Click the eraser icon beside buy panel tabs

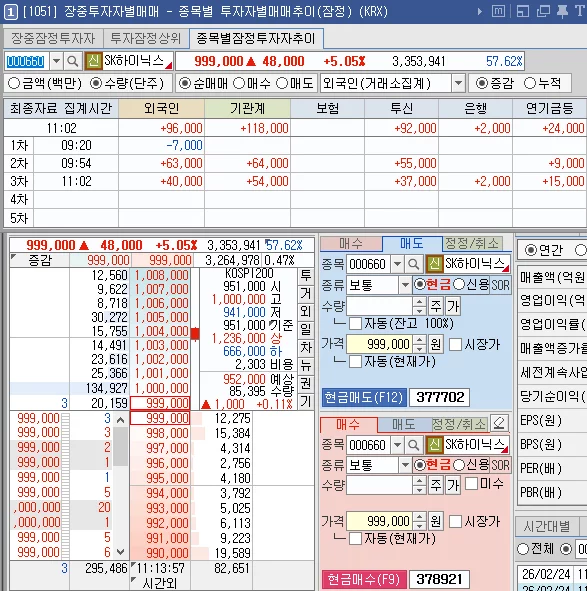pos(499,424)
